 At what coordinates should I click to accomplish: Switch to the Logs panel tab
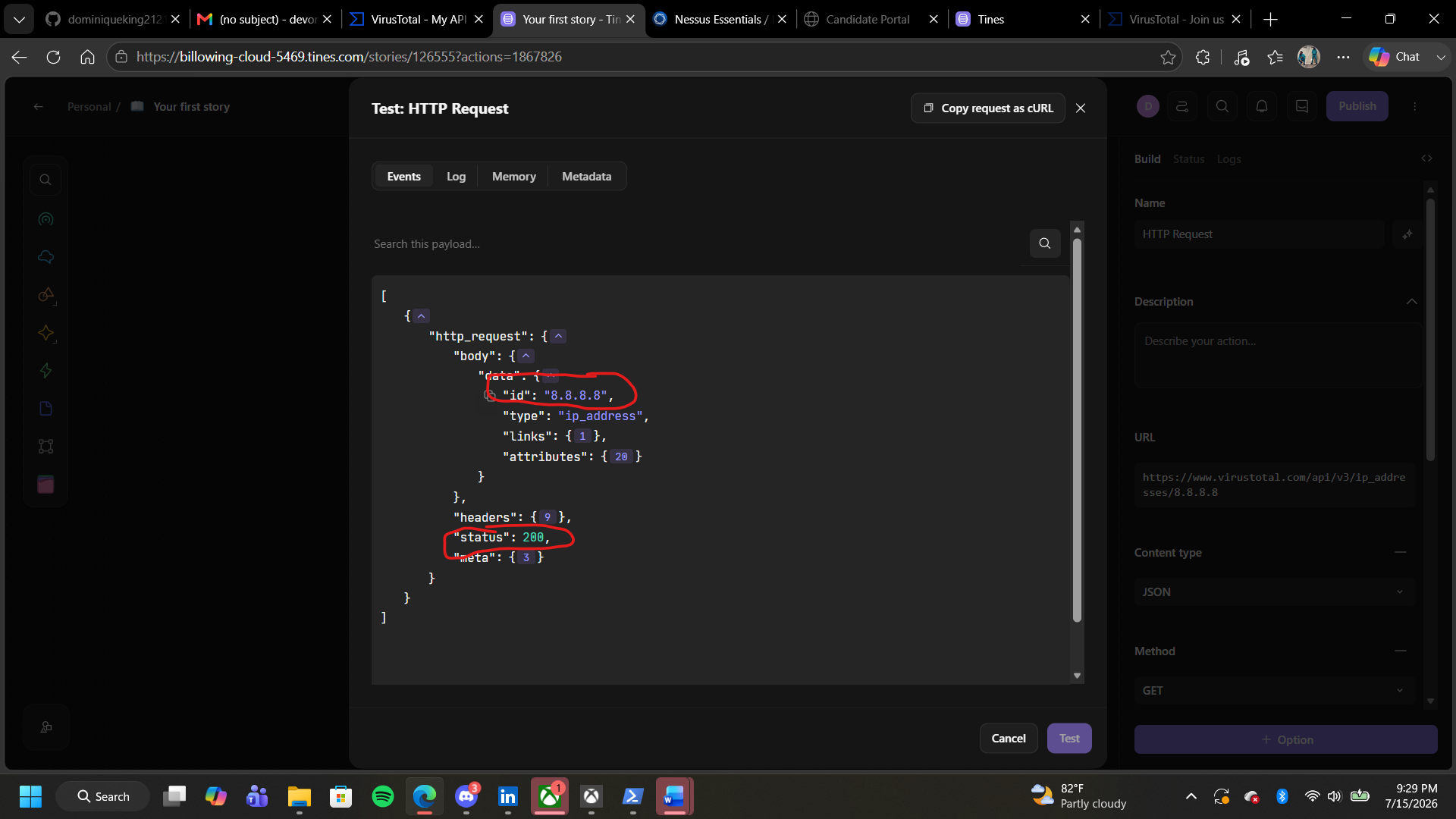(1228, 159)
